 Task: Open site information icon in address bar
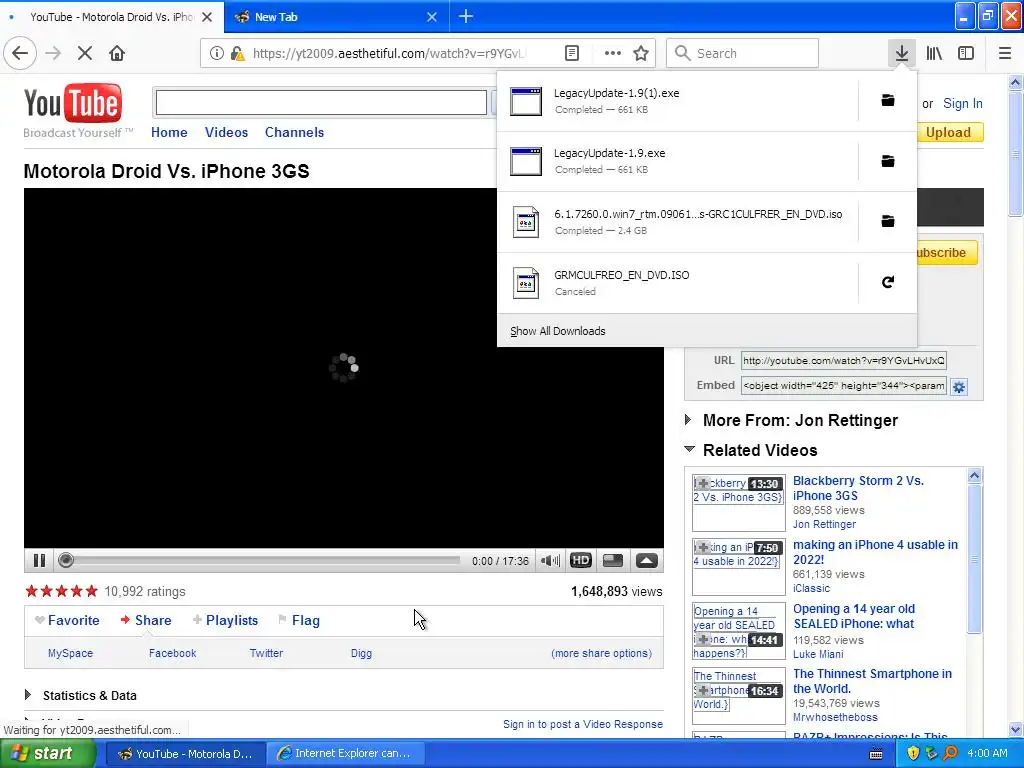coord(216,54)
